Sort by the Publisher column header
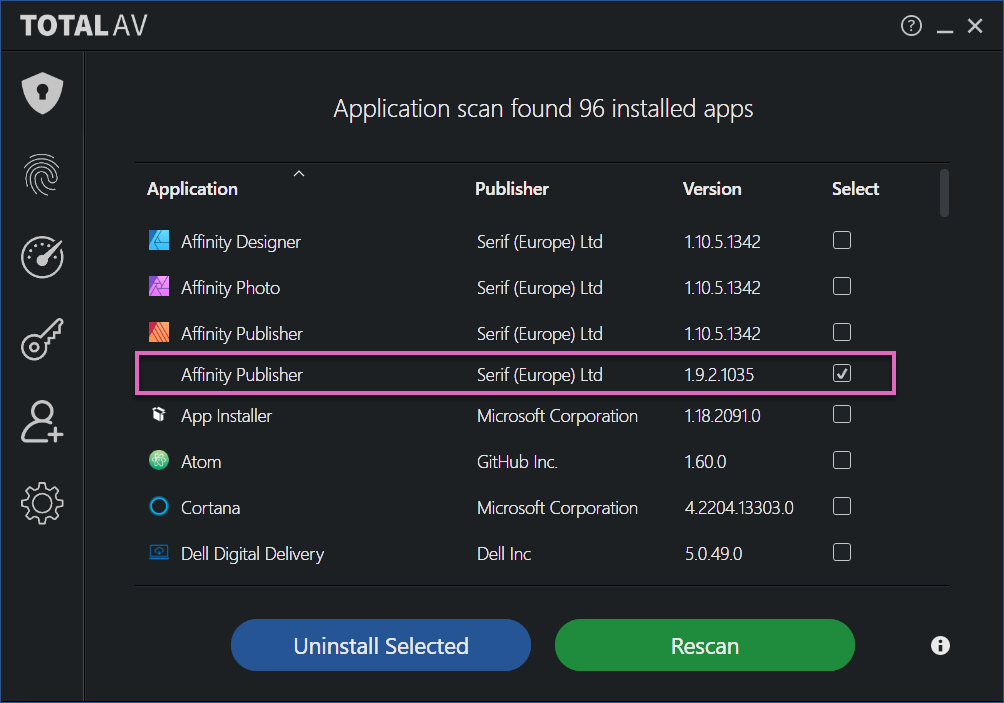1004x703 pixels. click(x=512, y=189)
